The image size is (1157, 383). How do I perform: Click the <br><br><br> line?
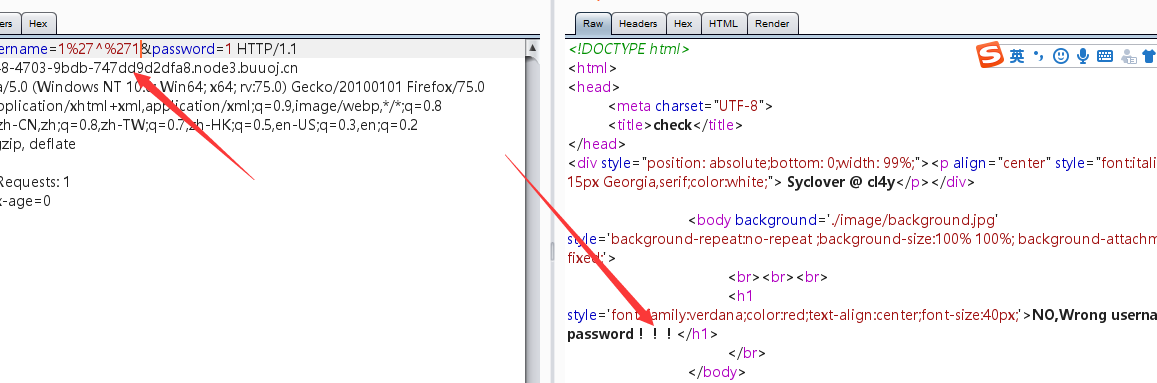(778, 277)
